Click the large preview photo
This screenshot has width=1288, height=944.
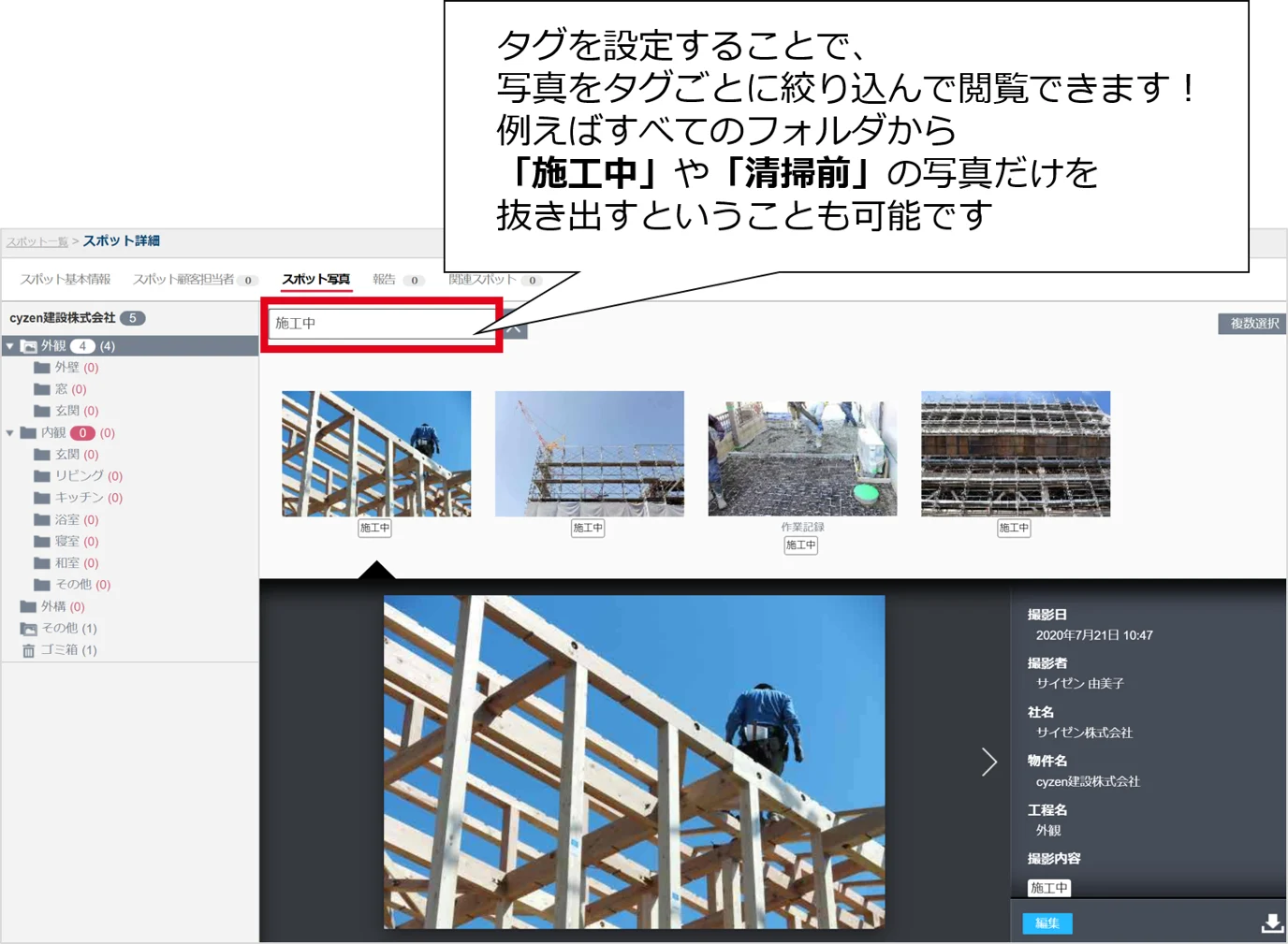click(x=634, y=762)
